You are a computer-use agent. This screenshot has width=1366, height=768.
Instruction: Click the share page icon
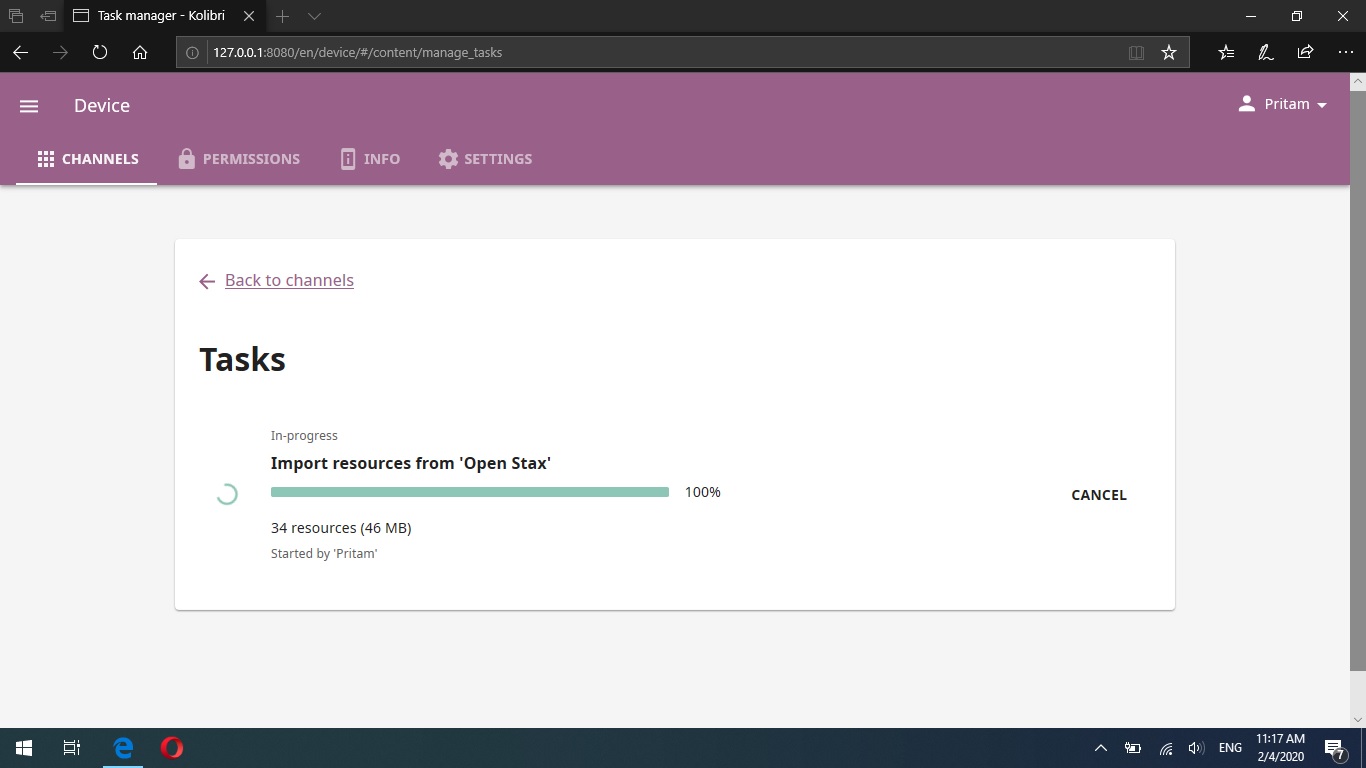click(x=1305, y=53)
